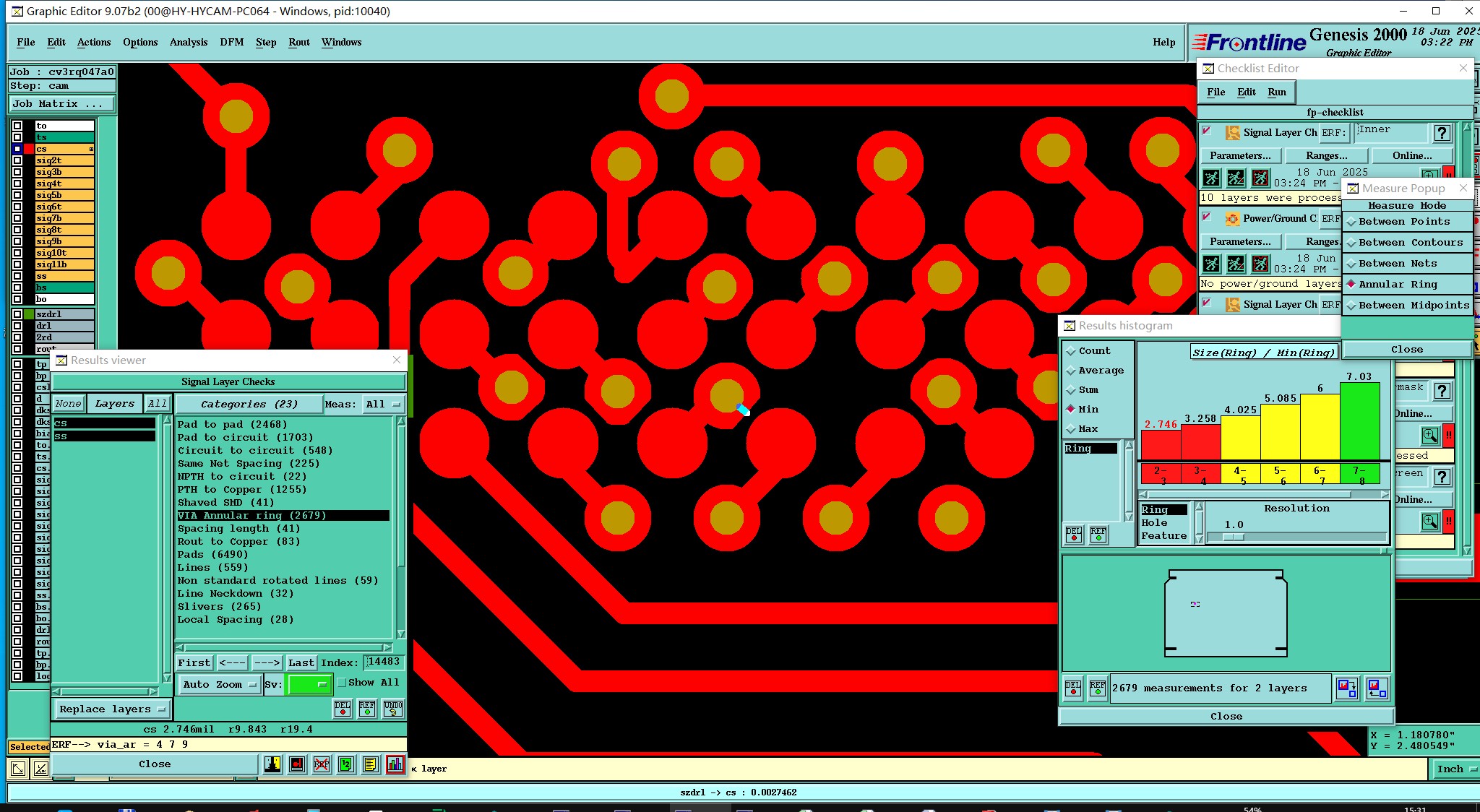Click the yellow notes list icon
1480x812 pixels.
click(371, 764)
